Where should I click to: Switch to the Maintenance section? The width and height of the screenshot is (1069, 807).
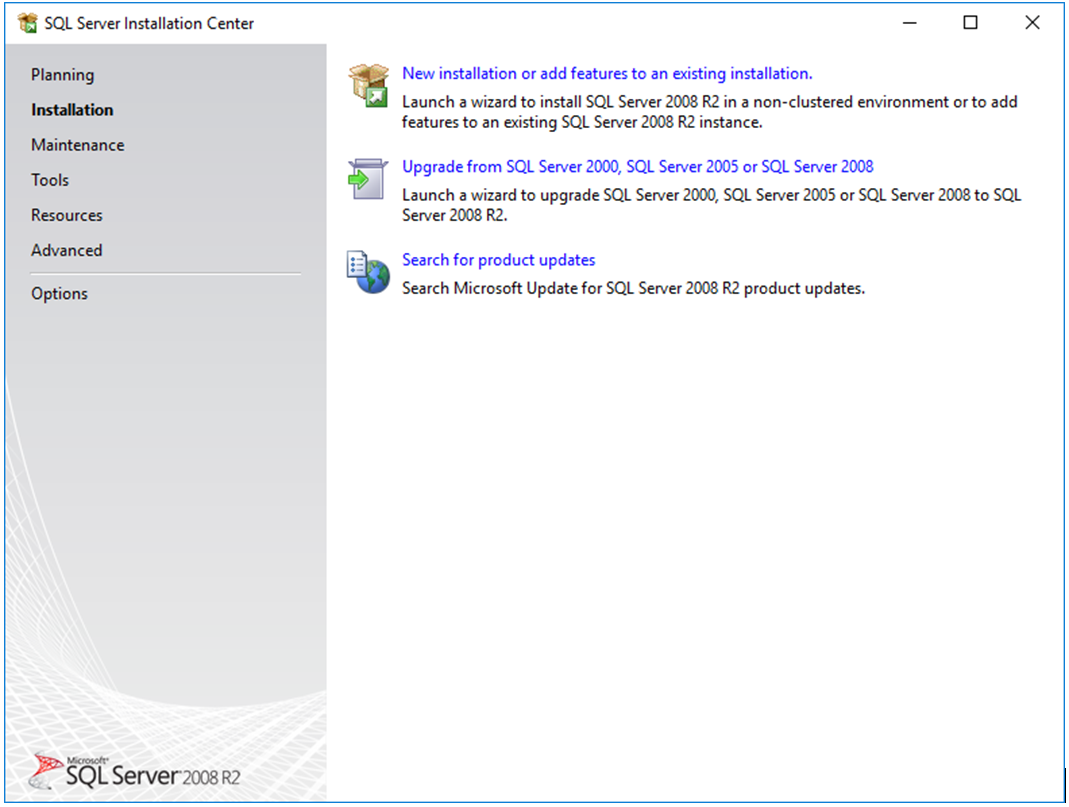(x=78, y=145)
